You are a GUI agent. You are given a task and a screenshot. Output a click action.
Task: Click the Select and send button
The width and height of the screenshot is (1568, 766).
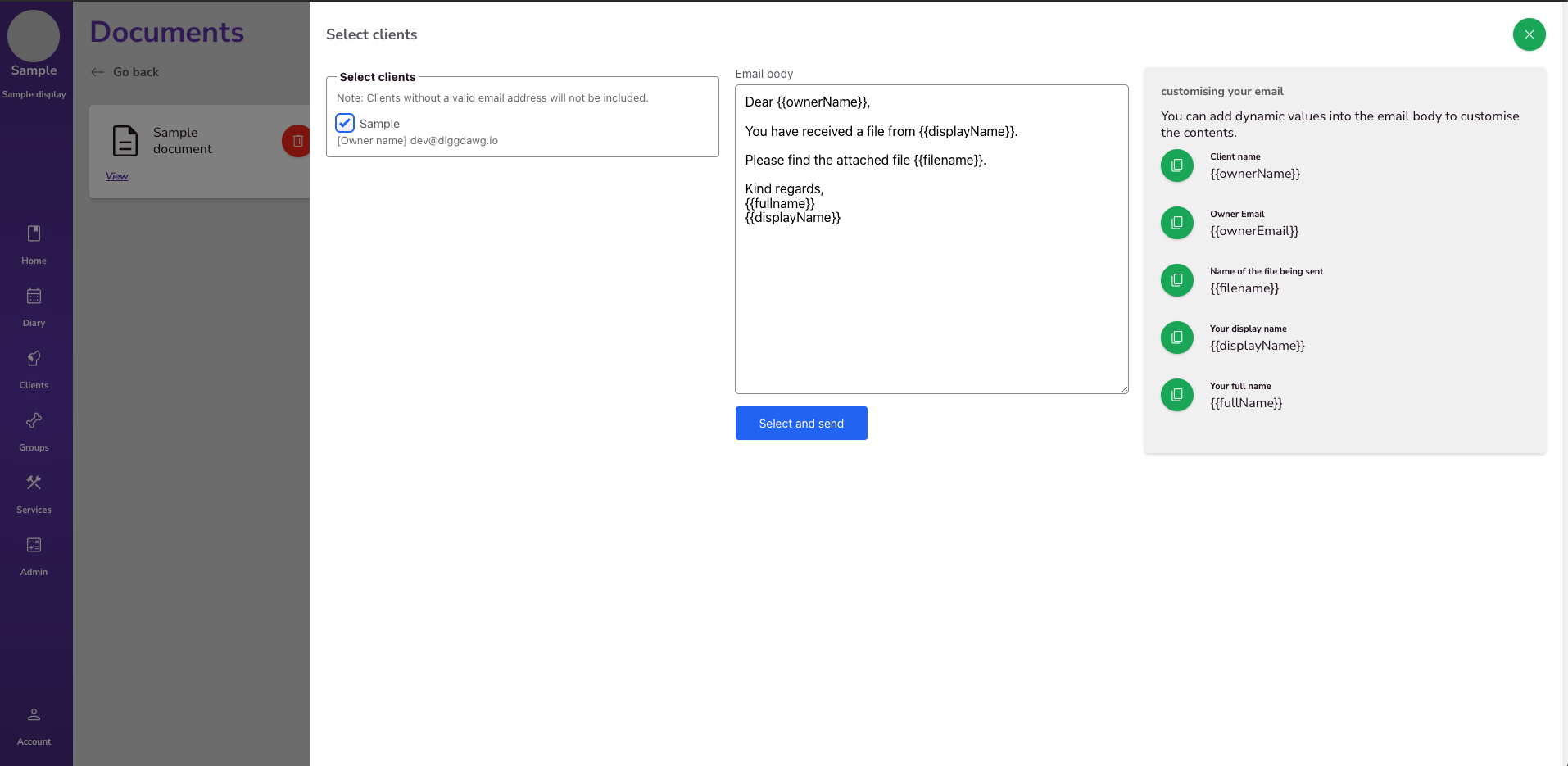801,424
